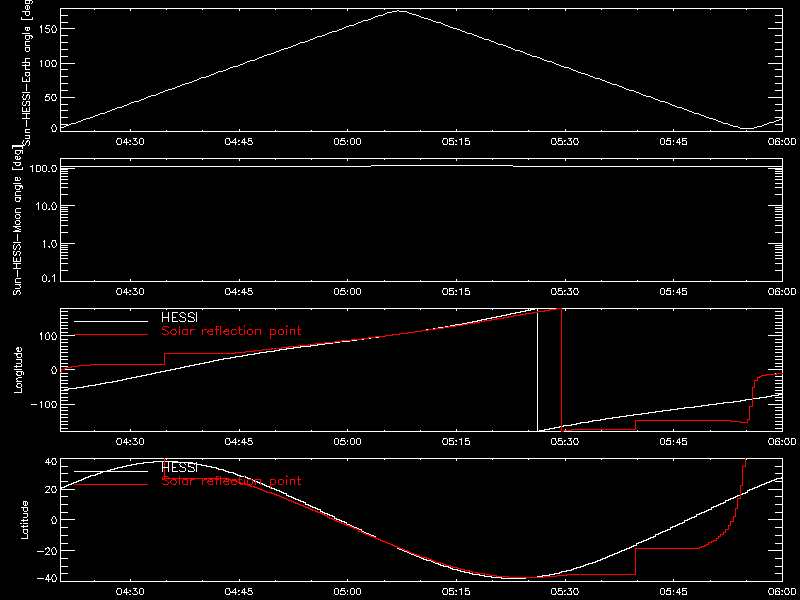
Task: Click the 10.0 tick on Moon angle axis
Action: 45,206
